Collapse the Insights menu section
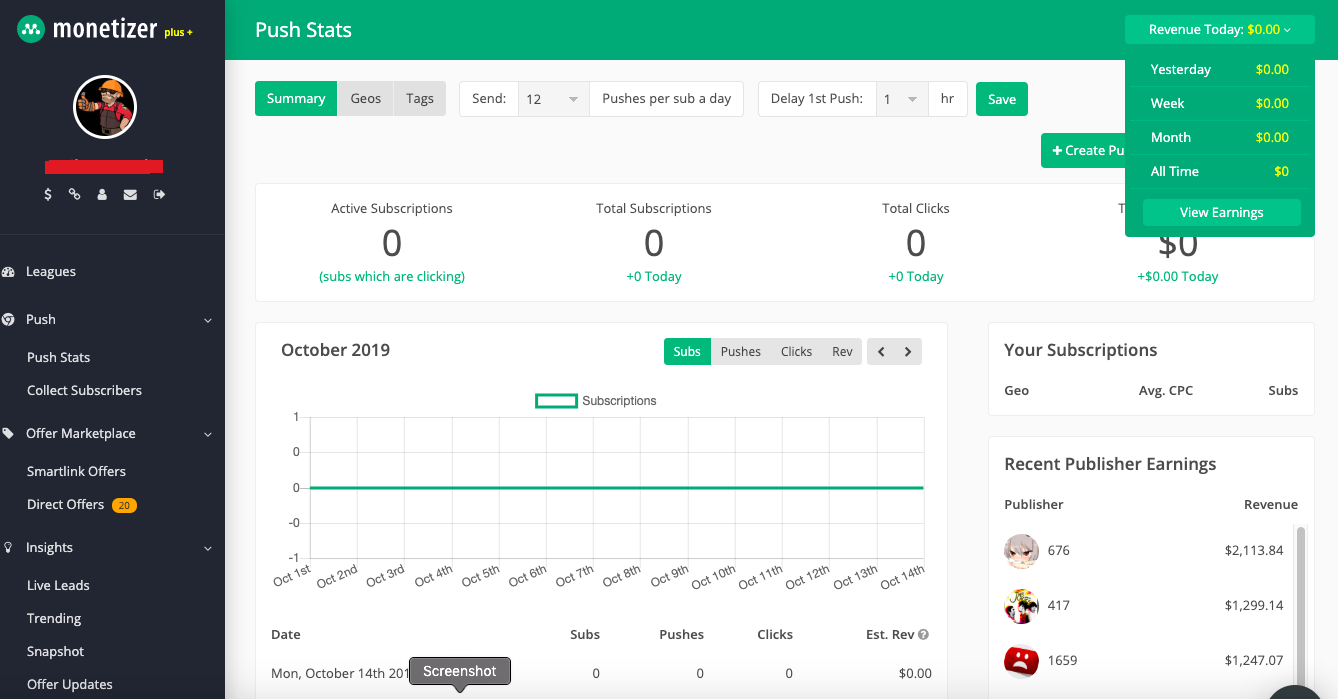Screen dimensions: 1338x699 point(208,548)
